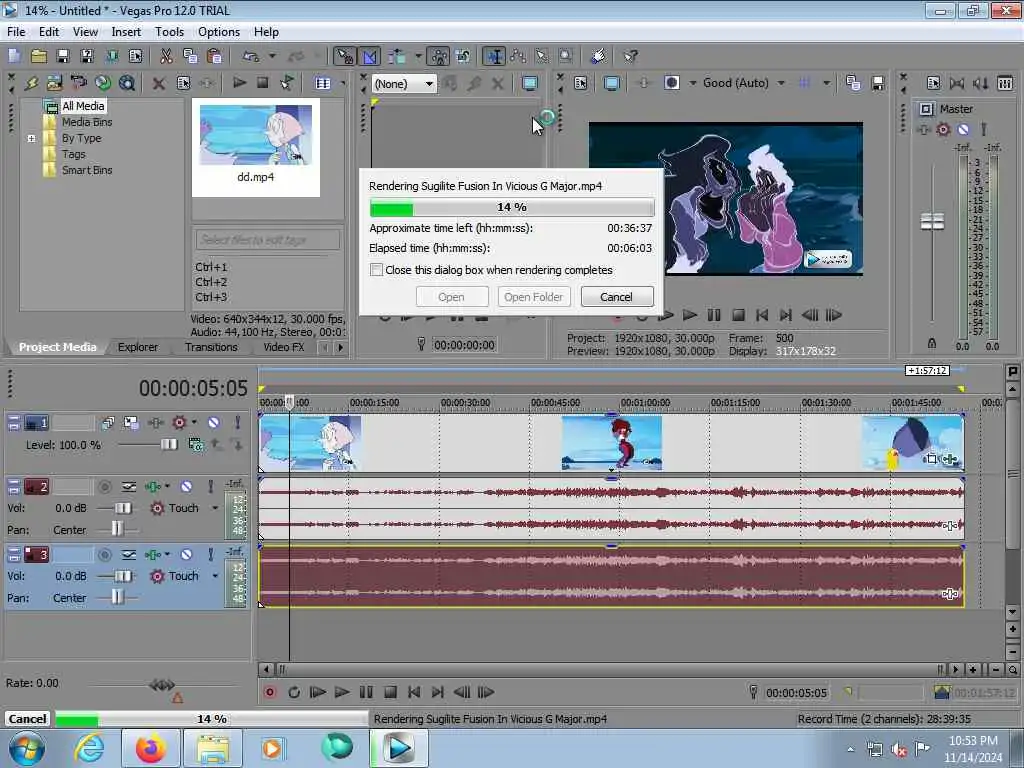
Task: Select the dd.mp4 media thumbnail
Action: click(255, 146)
